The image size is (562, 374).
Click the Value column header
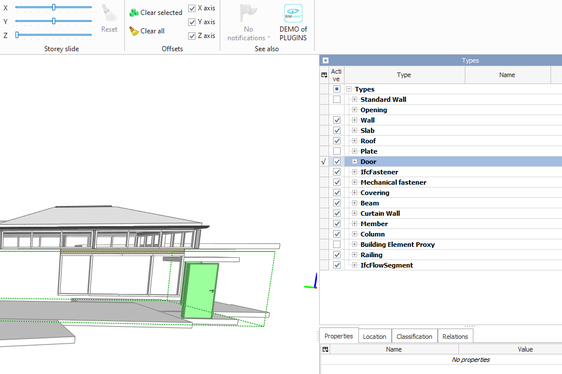(x=510, y=349)
